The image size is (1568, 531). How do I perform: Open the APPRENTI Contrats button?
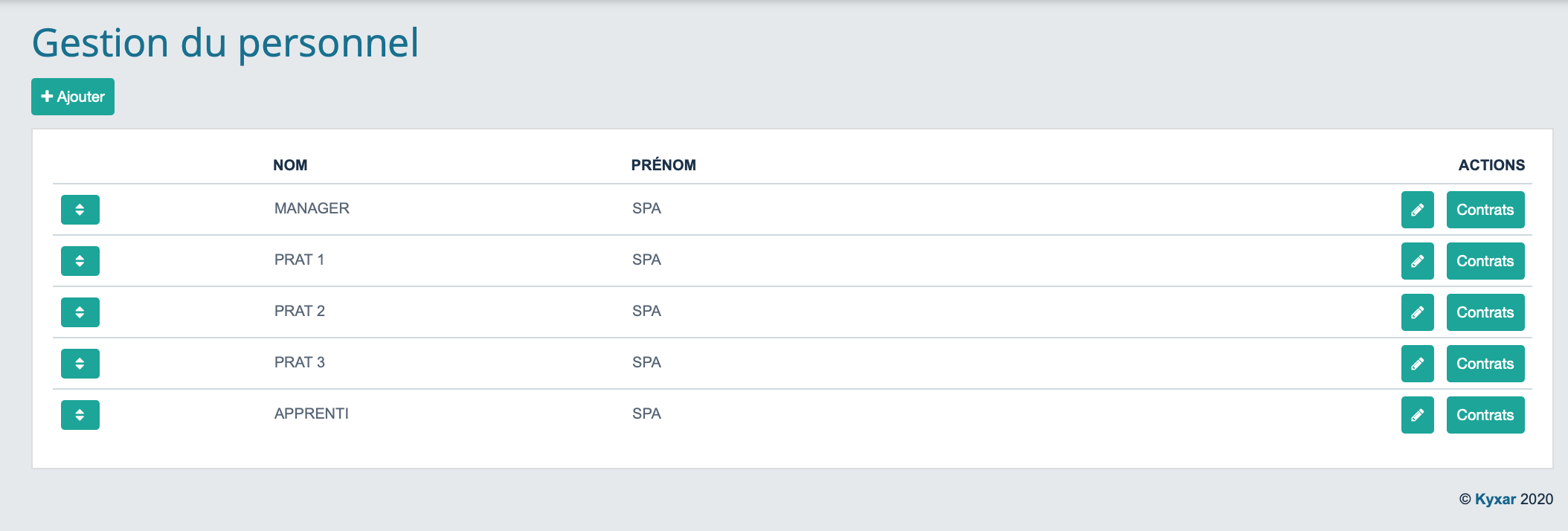[1485, 415]
